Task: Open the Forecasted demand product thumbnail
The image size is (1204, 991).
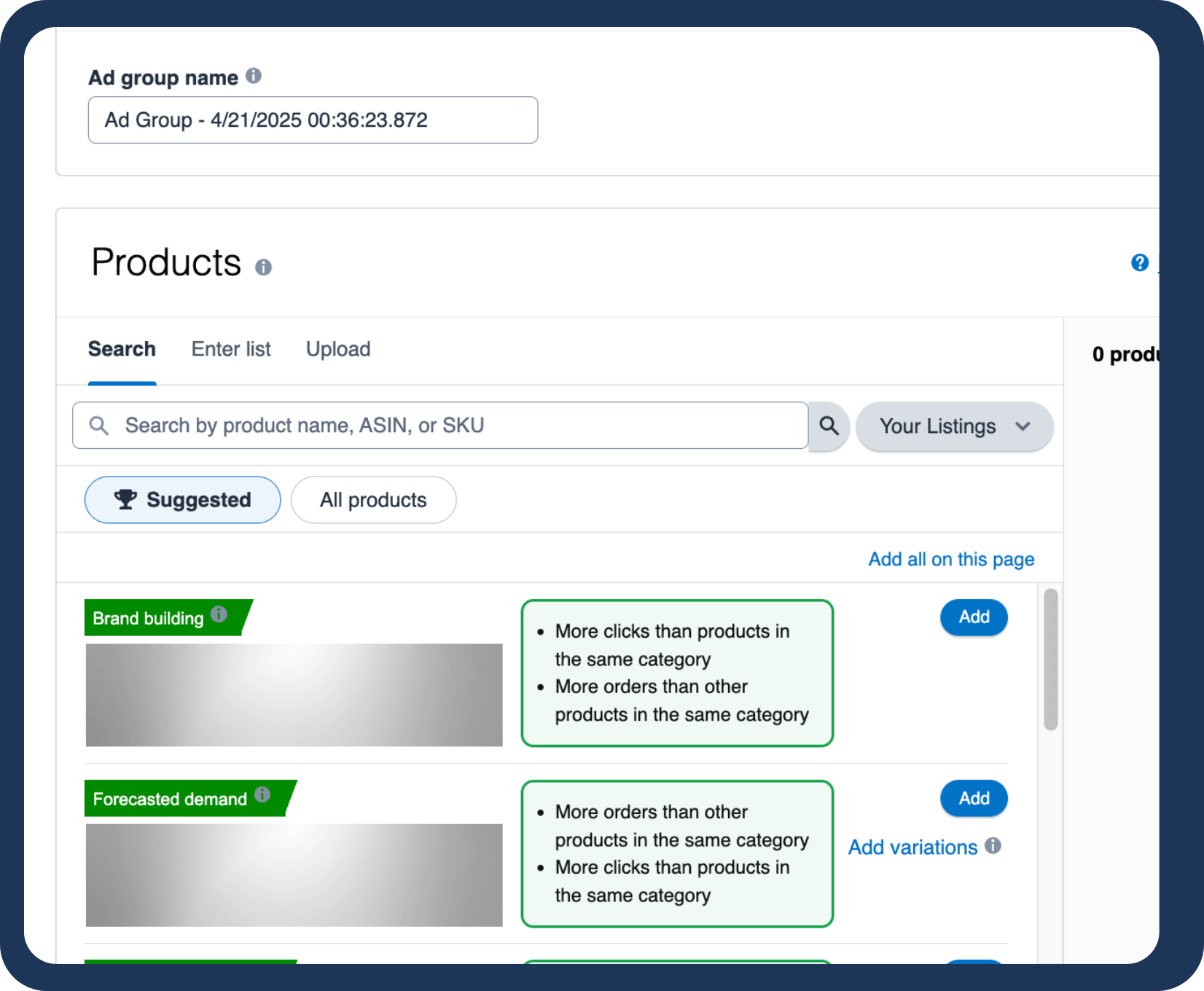Action: [x=294, y=875]
